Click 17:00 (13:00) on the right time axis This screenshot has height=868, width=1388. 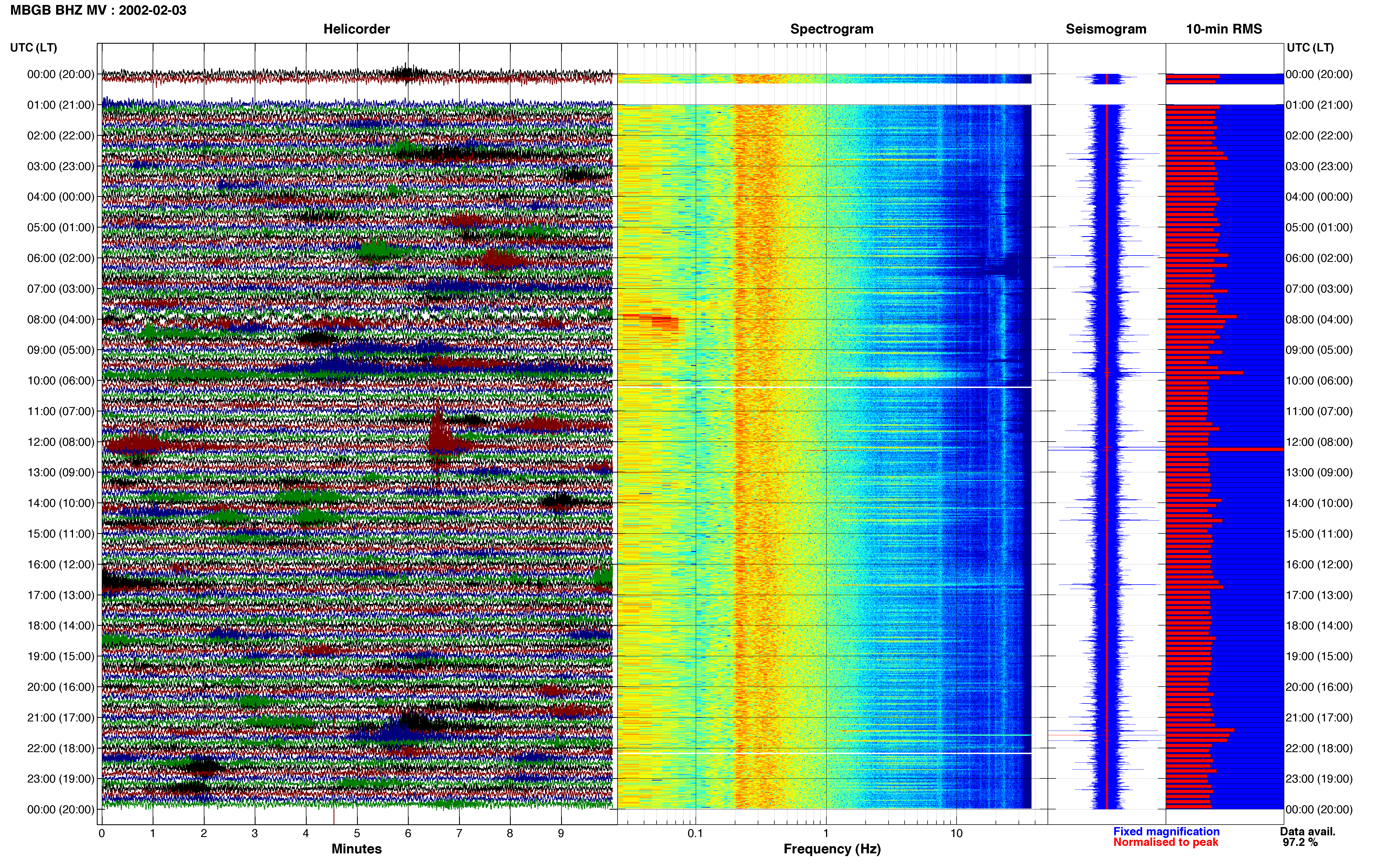(x=1319, y=595)
